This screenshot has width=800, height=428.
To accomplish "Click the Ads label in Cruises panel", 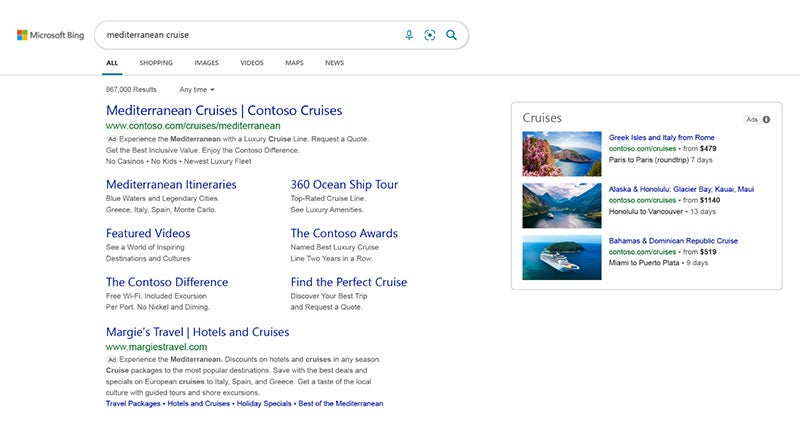I will [x=752, y=120].
